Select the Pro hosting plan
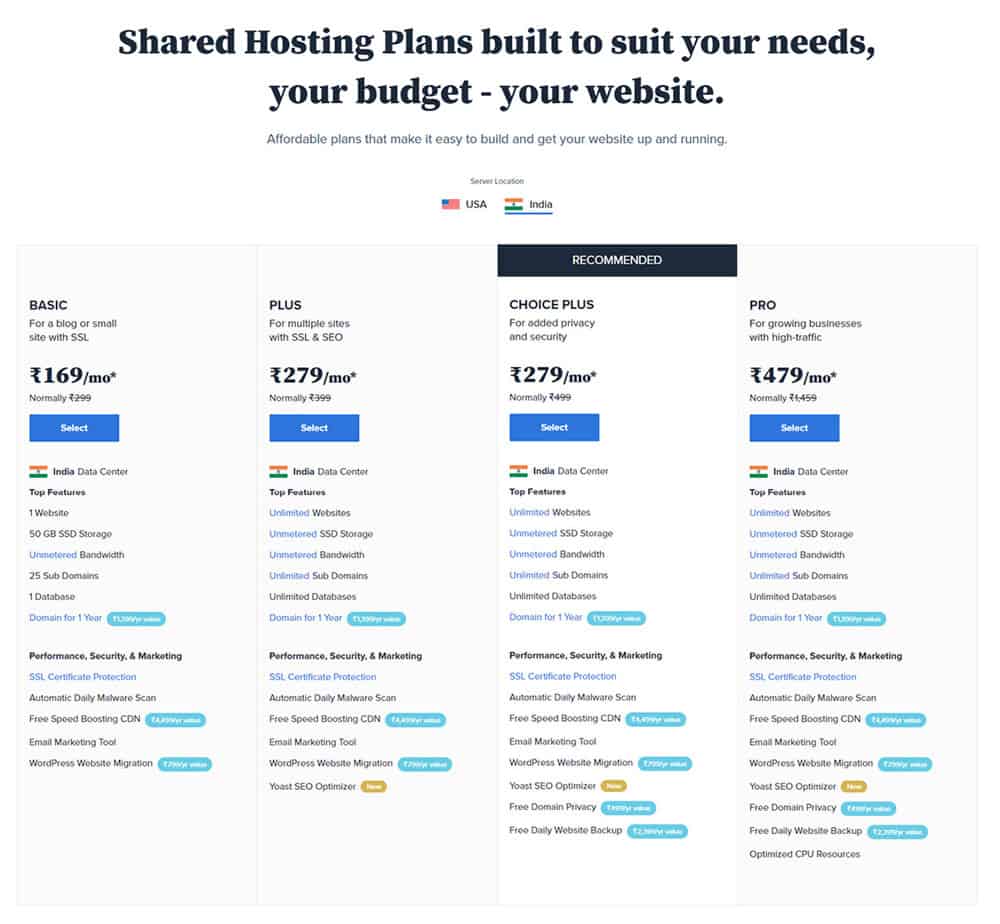The height and width of the screenshot is (924, 1000). [794, 428]
